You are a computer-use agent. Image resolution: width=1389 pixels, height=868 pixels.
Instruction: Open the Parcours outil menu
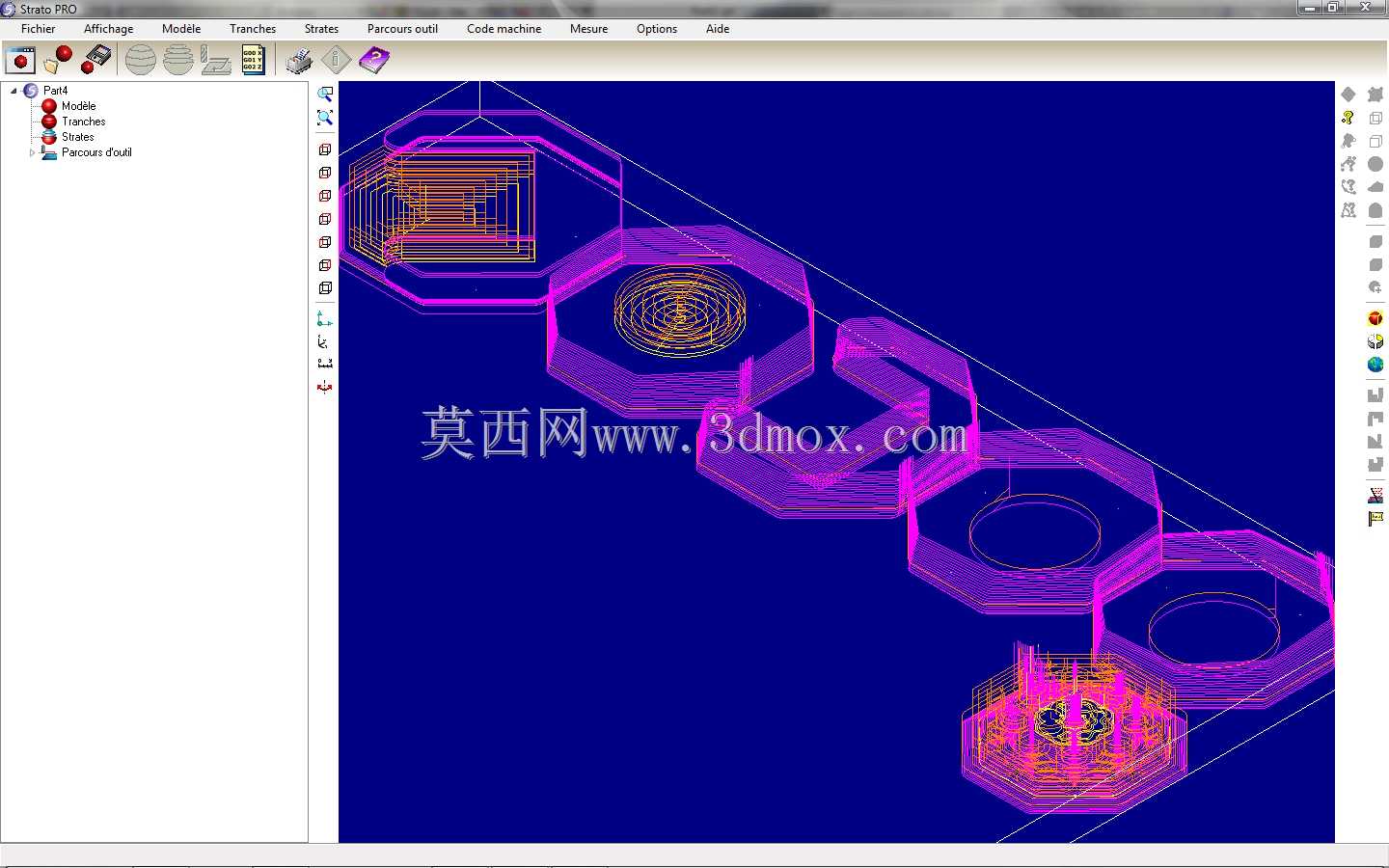(402, 29)
